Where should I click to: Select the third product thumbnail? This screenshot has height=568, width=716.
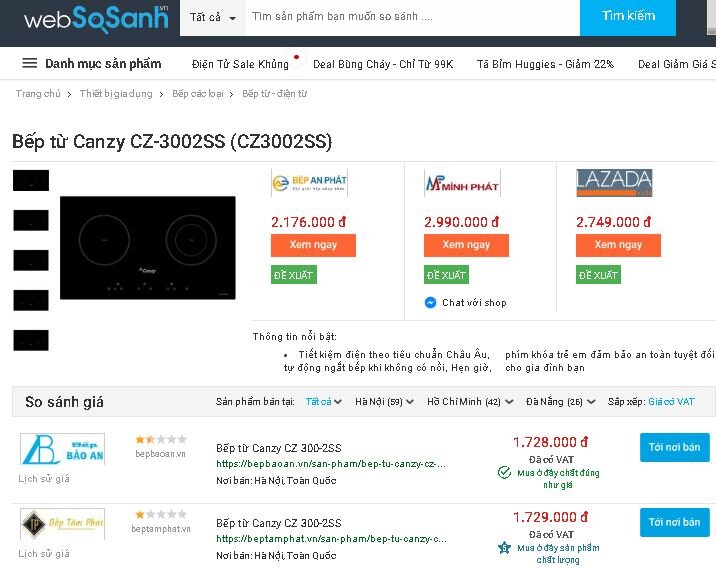point(31,260)
